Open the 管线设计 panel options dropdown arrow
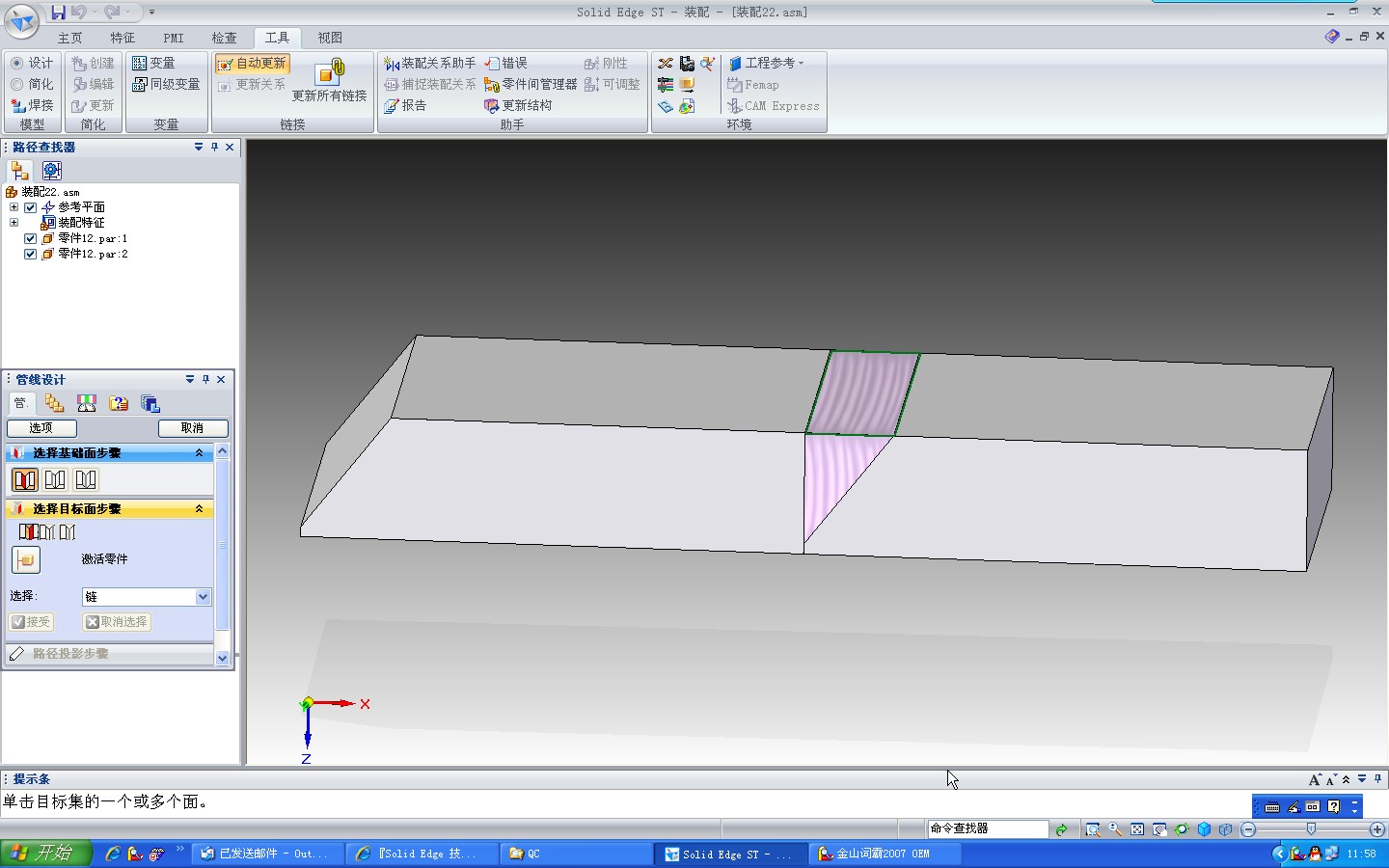The height and width of the screenshot is (868, 1389). tap(190, 379)
